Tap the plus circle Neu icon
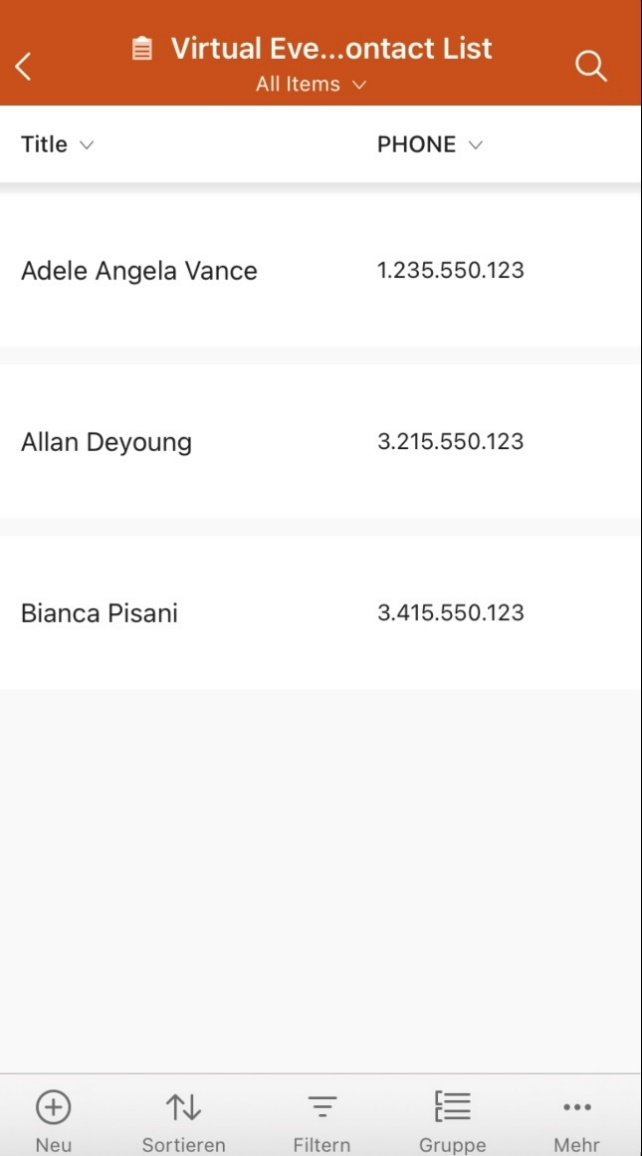Screen dimensions: 642x1156 [x=53, y=1107]
